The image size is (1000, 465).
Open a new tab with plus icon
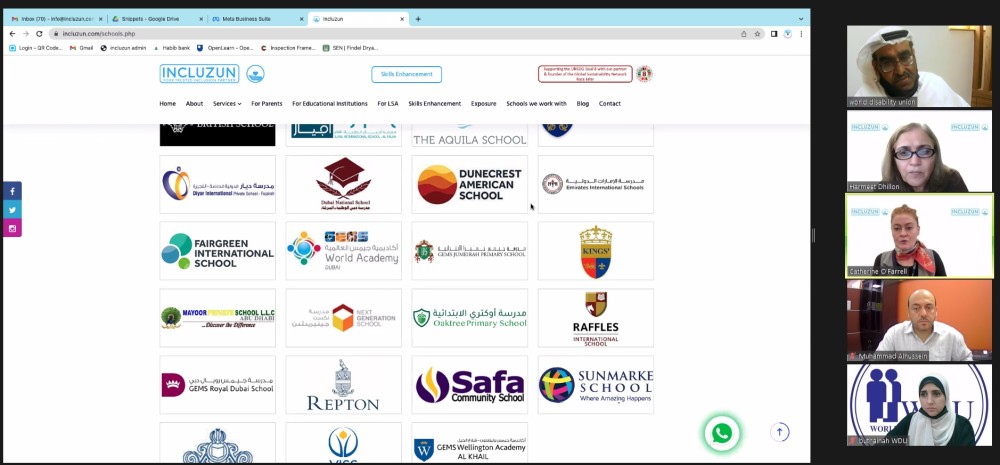pos(418,19)
